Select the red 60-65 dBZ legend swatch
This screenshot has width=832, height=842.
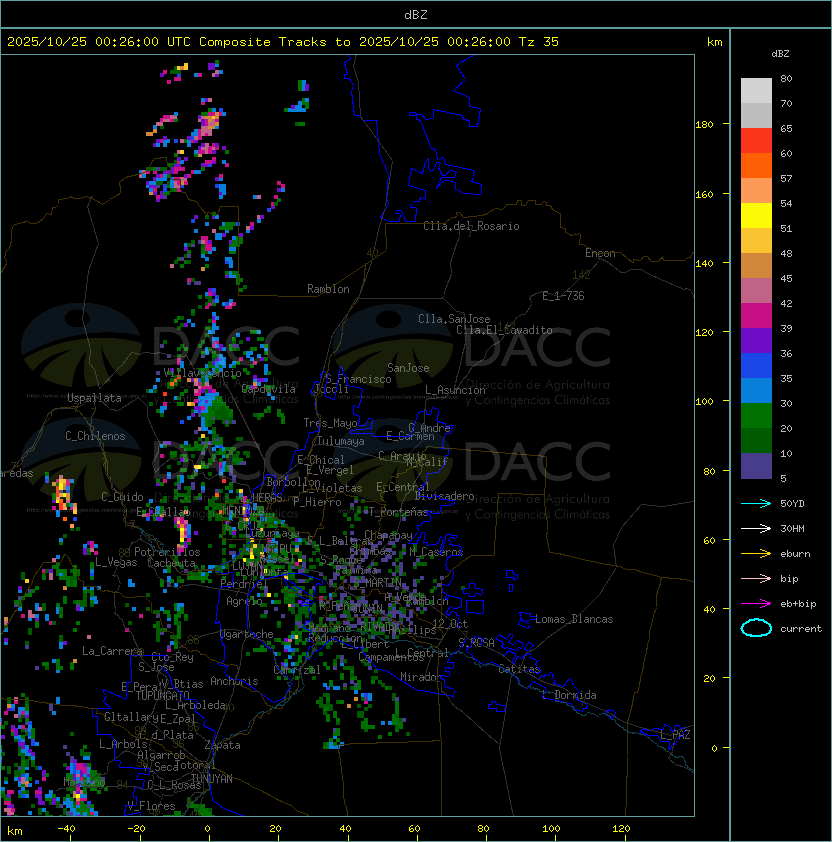pos(756,141)
